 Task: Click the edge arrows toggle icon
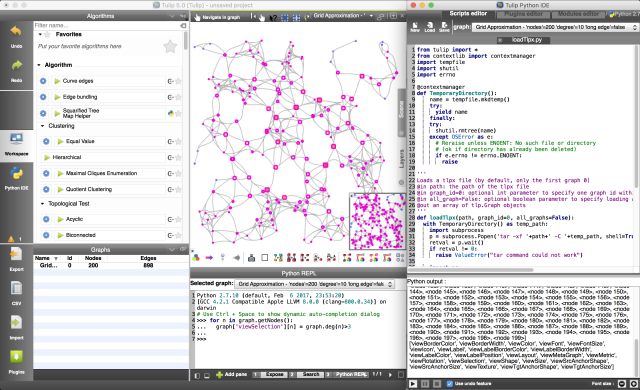click(209, 257)
